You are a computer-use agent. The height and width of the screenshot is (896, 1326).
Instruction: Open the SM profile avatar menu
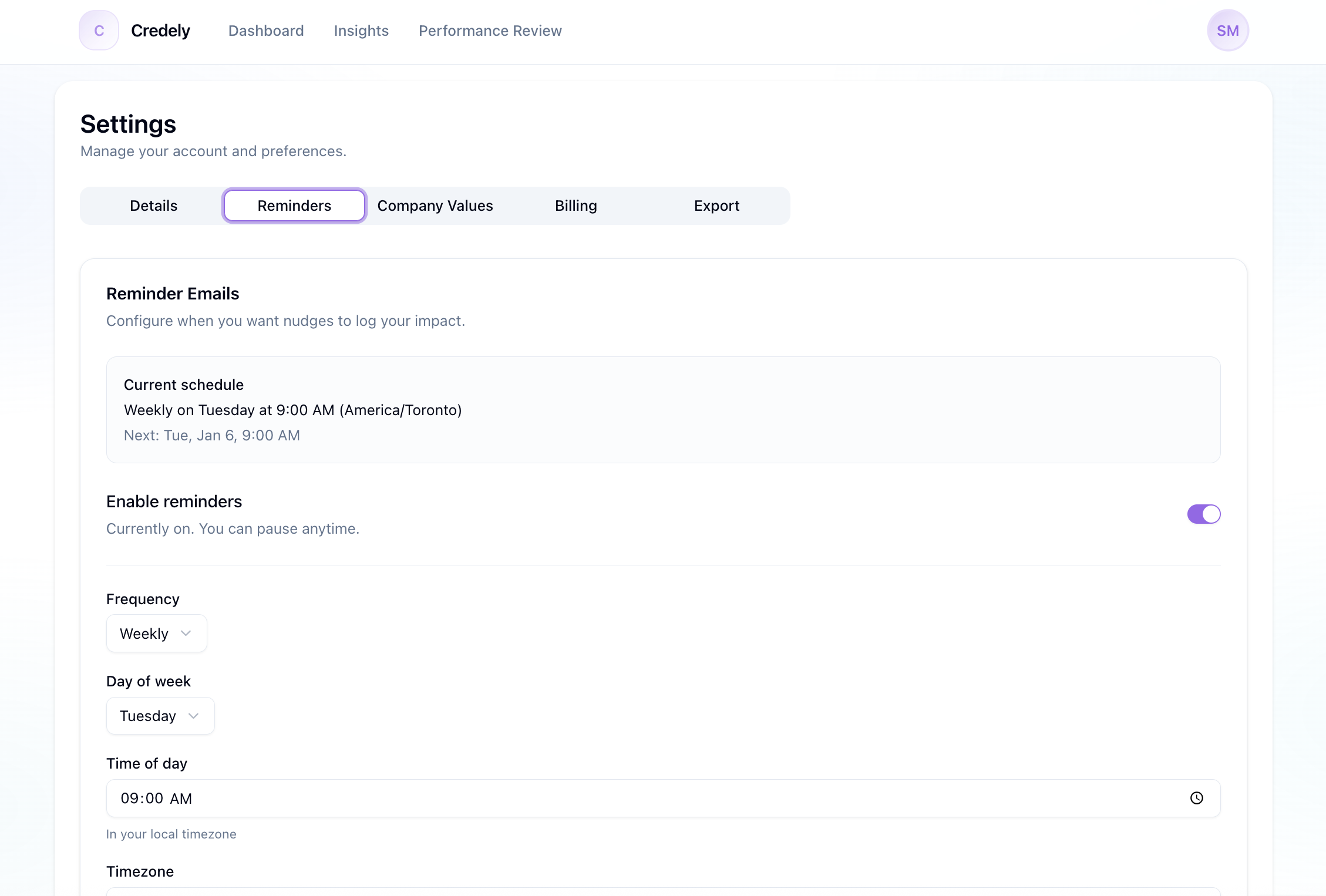pyautogui.click(x=1228, y=30)
